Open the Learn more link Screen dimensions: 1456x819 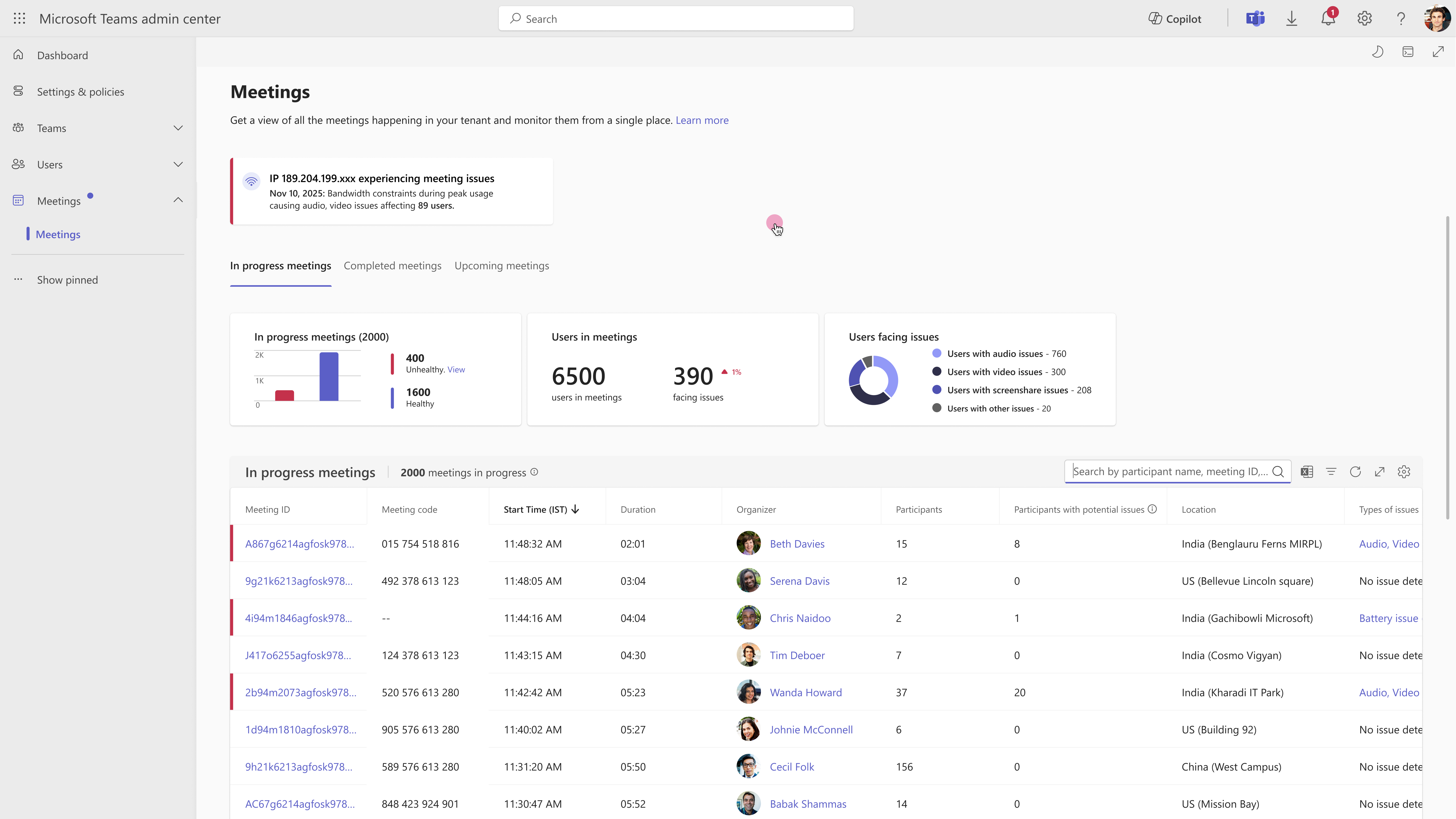click(702, 120)
